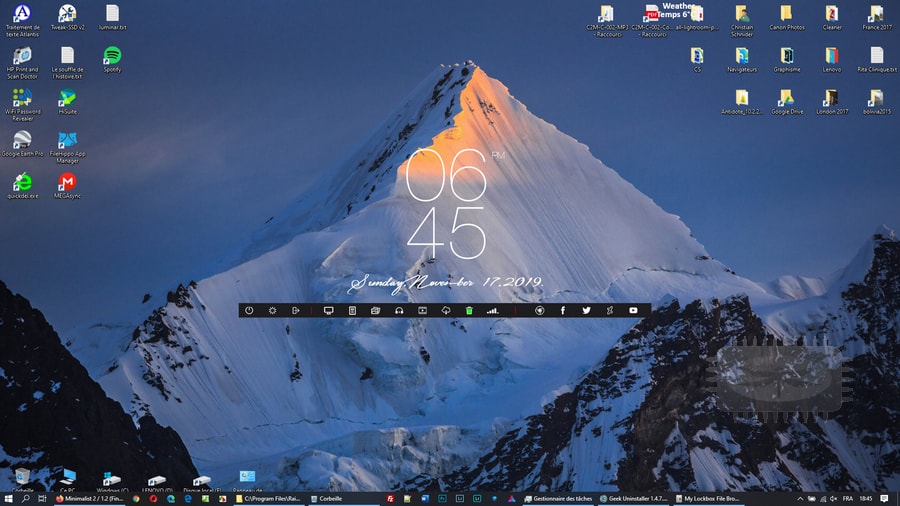This screenshot has height=506, width=900.
Task: Switch to Gestionnaire des tâches taskbar window
Action: click(x=558, y=499)
